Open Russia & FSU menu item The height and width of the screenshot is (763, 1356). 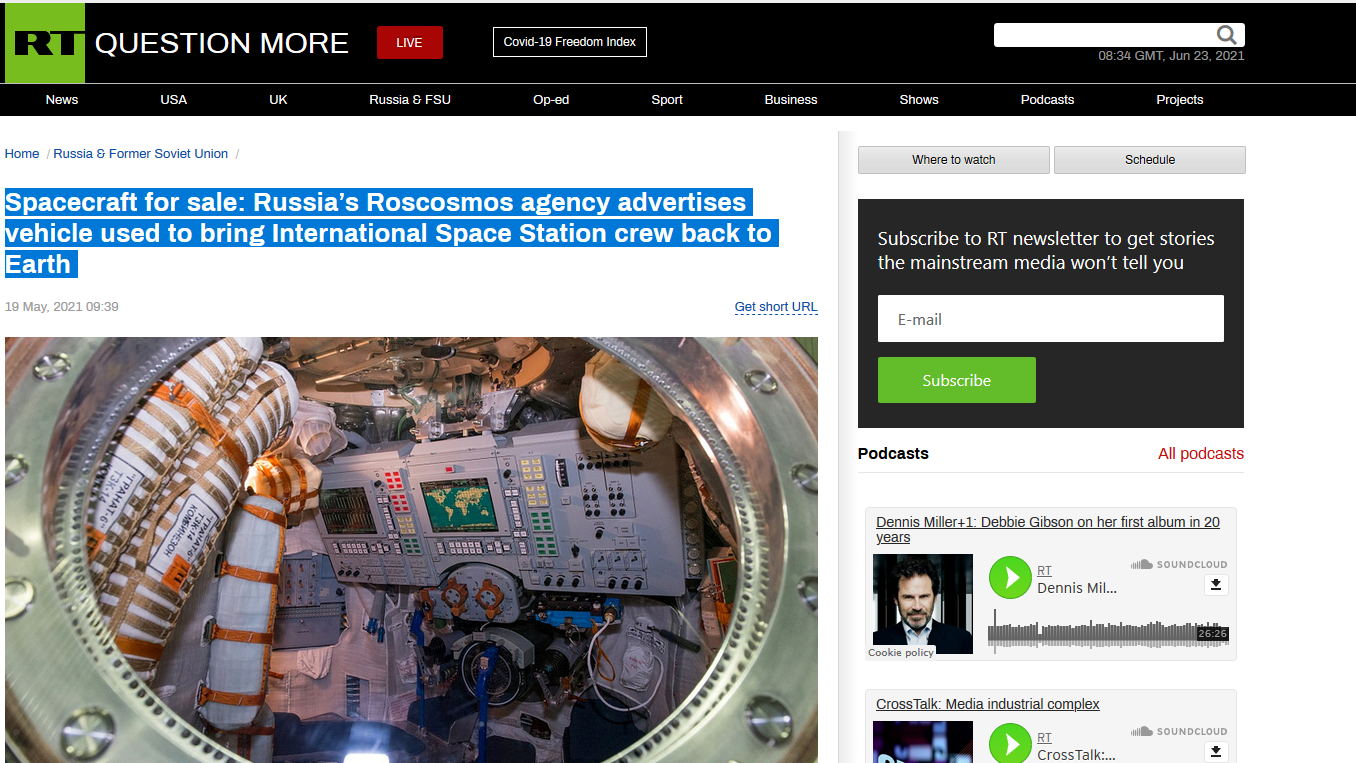[x=410, y=100]
